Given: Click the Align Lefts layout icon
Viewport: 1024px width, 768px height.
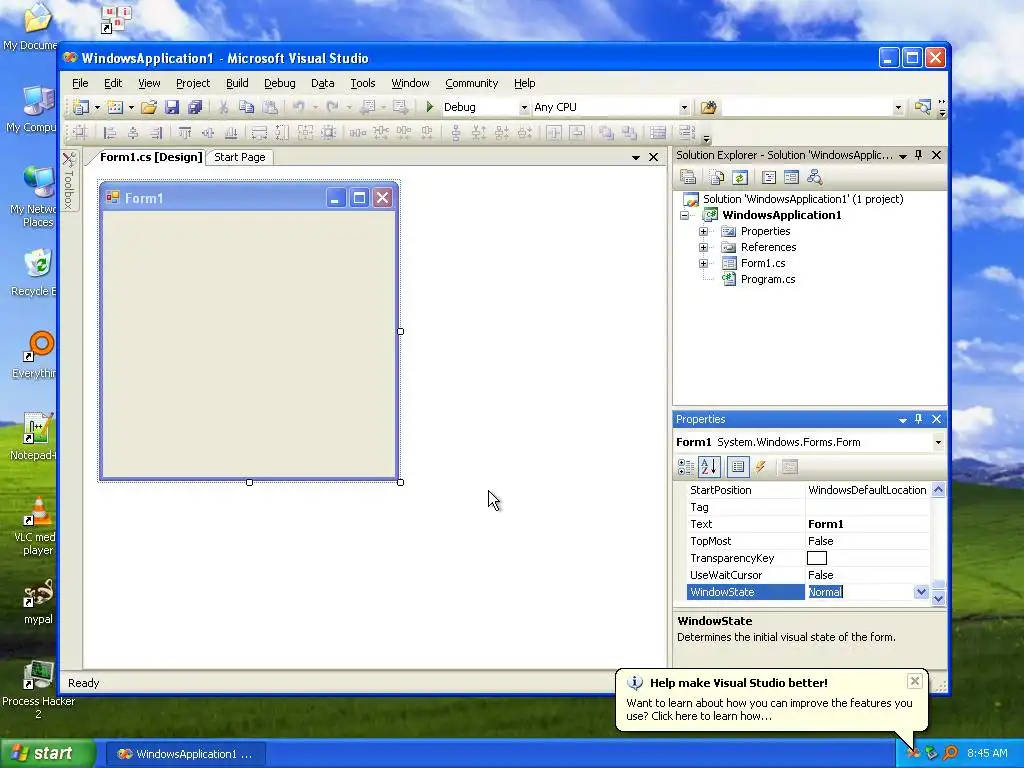Looking at the screenshot, I should coord(110,133).
